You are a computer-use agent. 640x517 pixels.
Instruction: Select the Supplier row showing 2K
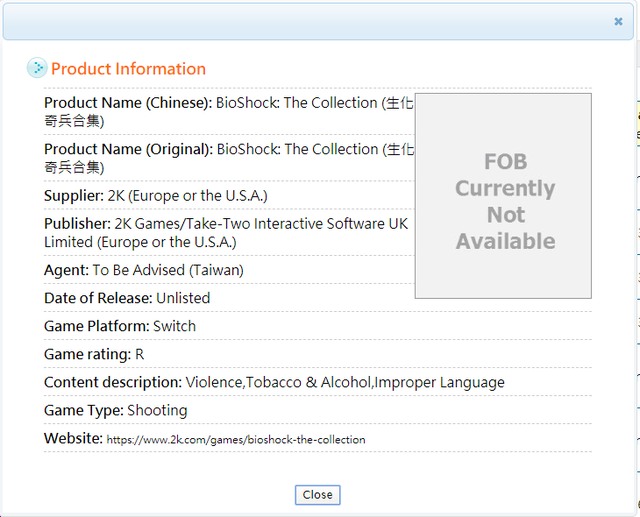155,196
